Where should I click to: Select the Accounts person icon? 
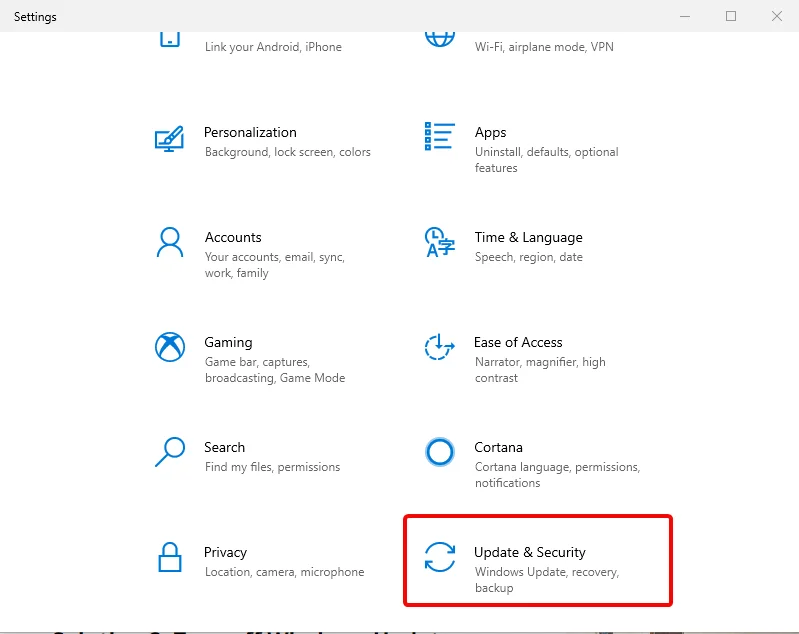169,243
